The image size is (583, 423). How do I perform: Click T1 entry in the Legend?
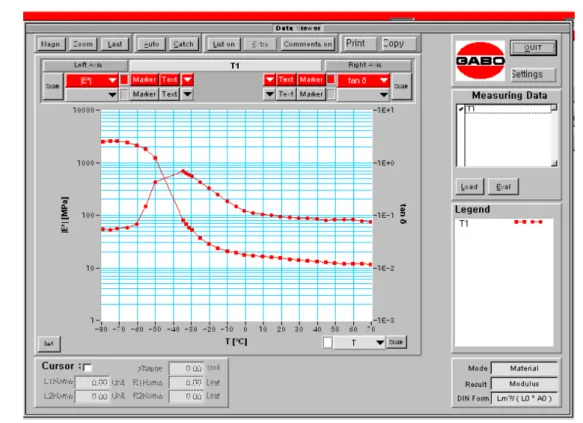pos(464,223)
